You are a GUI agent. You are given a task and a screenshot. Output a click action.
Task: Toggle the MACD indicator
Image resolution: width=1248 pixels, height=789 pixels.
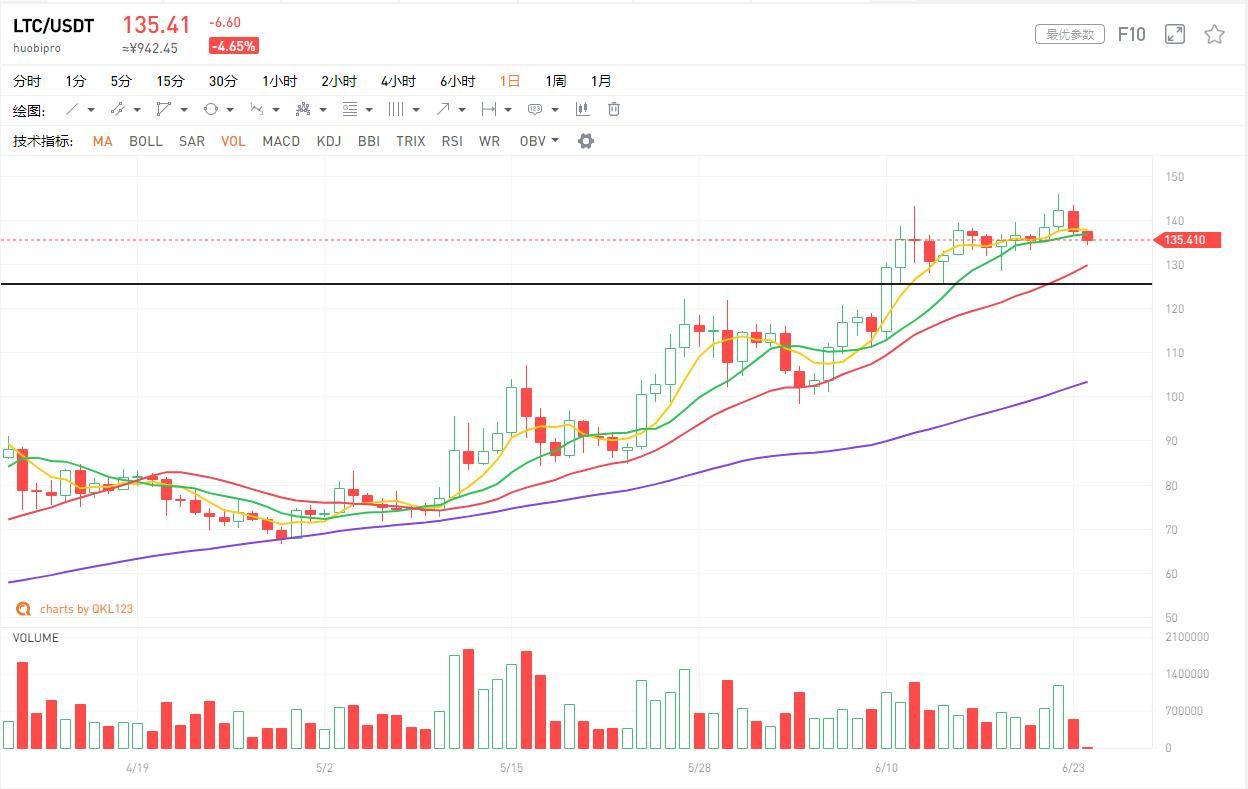281,141
